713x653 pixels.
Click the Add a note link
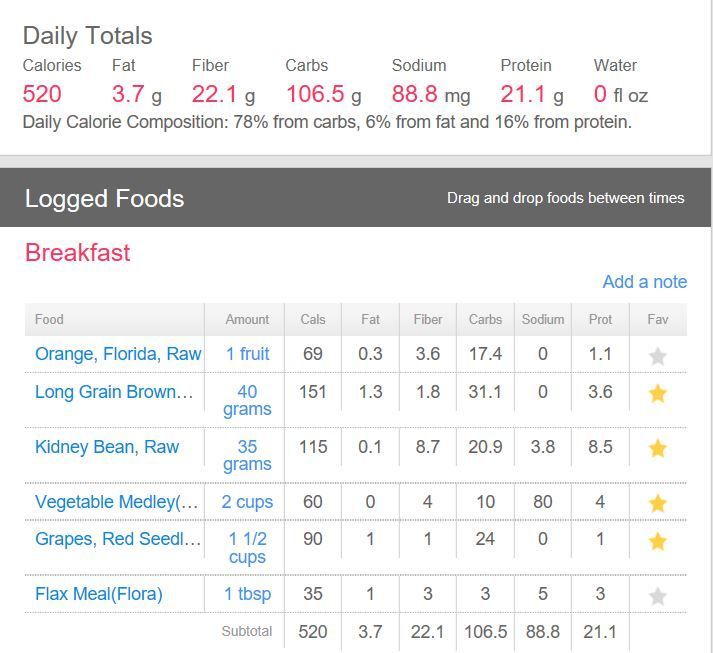[x=644, y=282]
